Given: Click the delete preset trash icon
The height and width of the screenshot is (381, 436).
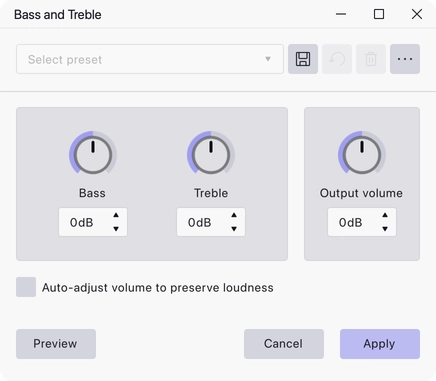Looking at the screenshot, I should point(371,59).
